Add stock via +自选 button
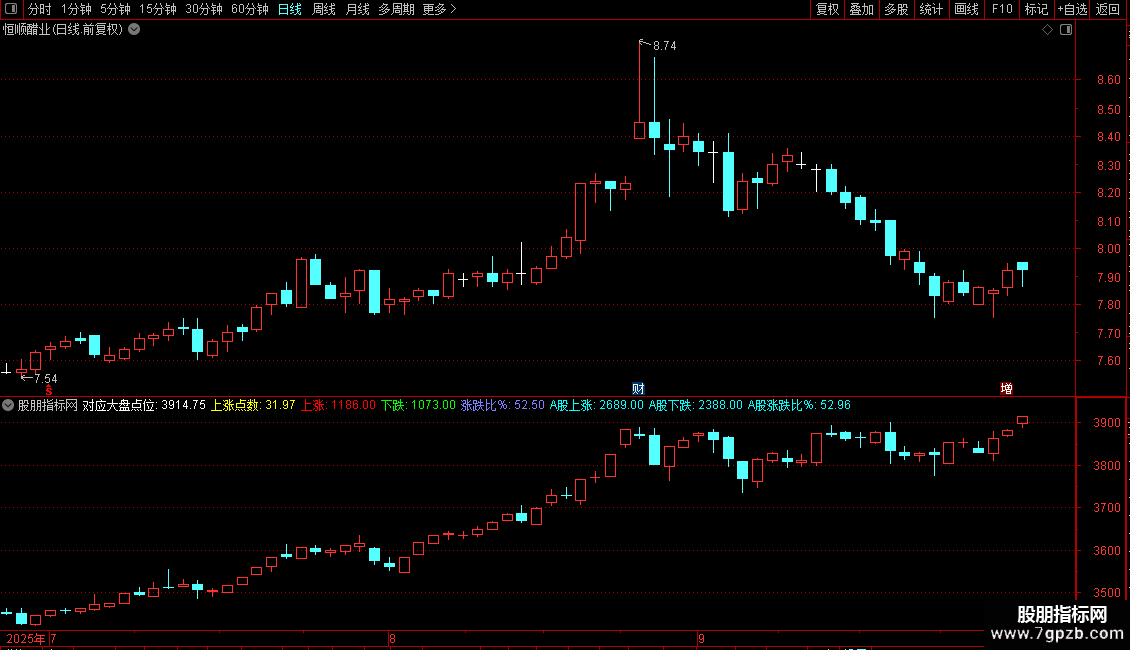The height and width of the screenshot is (650, 1130). coord(1072,9)
